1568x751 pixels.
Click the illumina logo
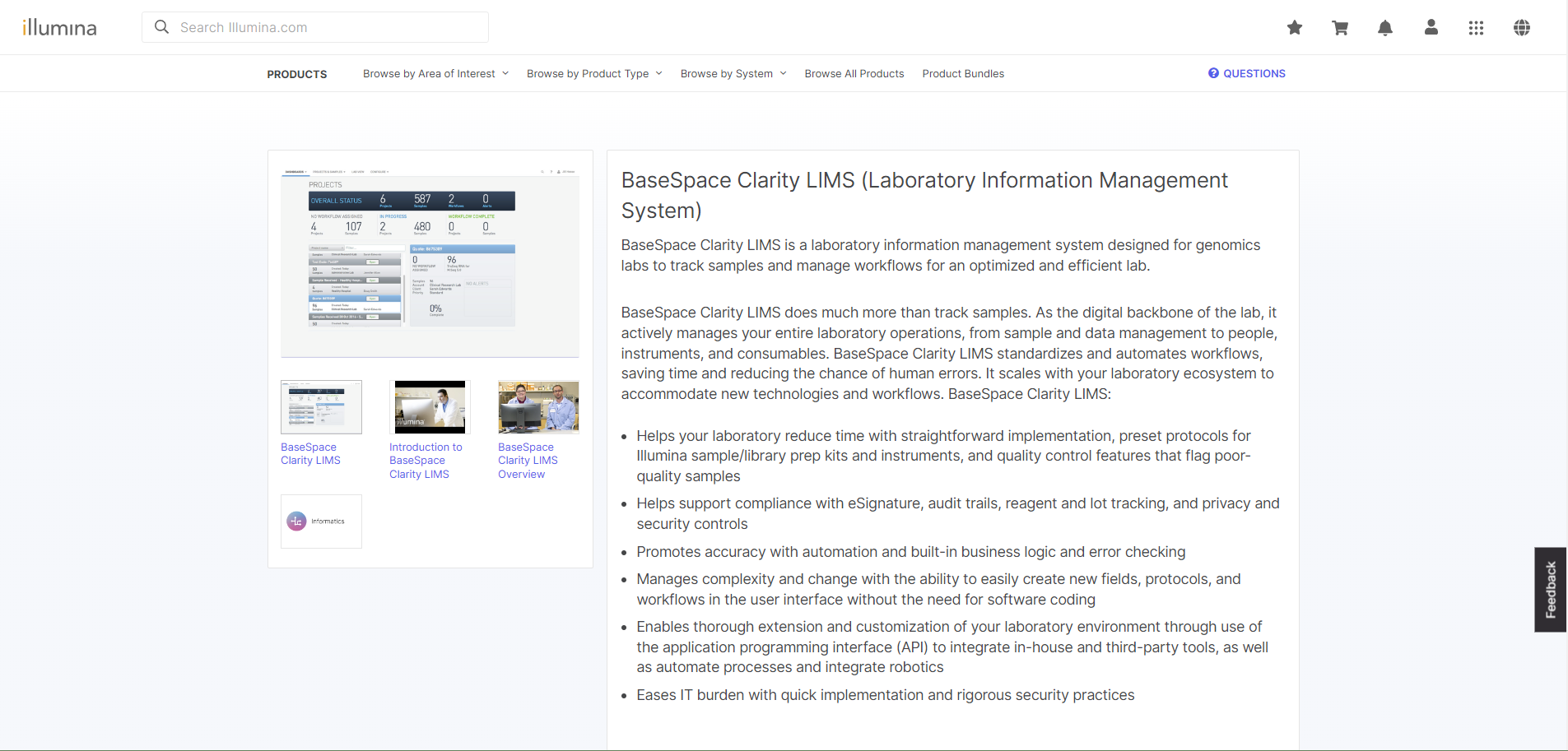pos(59,26)
